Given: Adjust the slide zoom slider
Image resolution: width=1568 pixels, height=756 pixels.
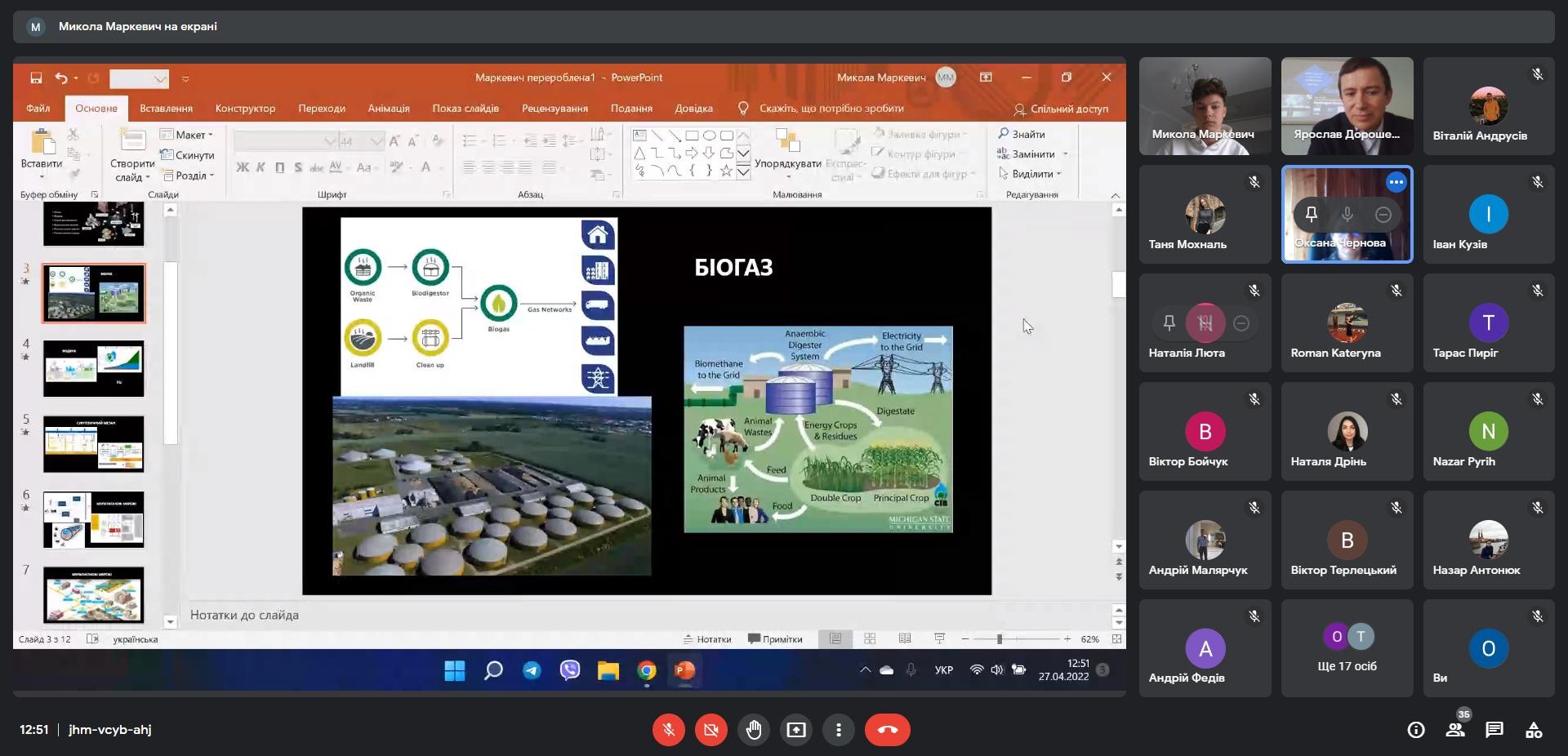Looking at the screenshot, I should point(999,639).
